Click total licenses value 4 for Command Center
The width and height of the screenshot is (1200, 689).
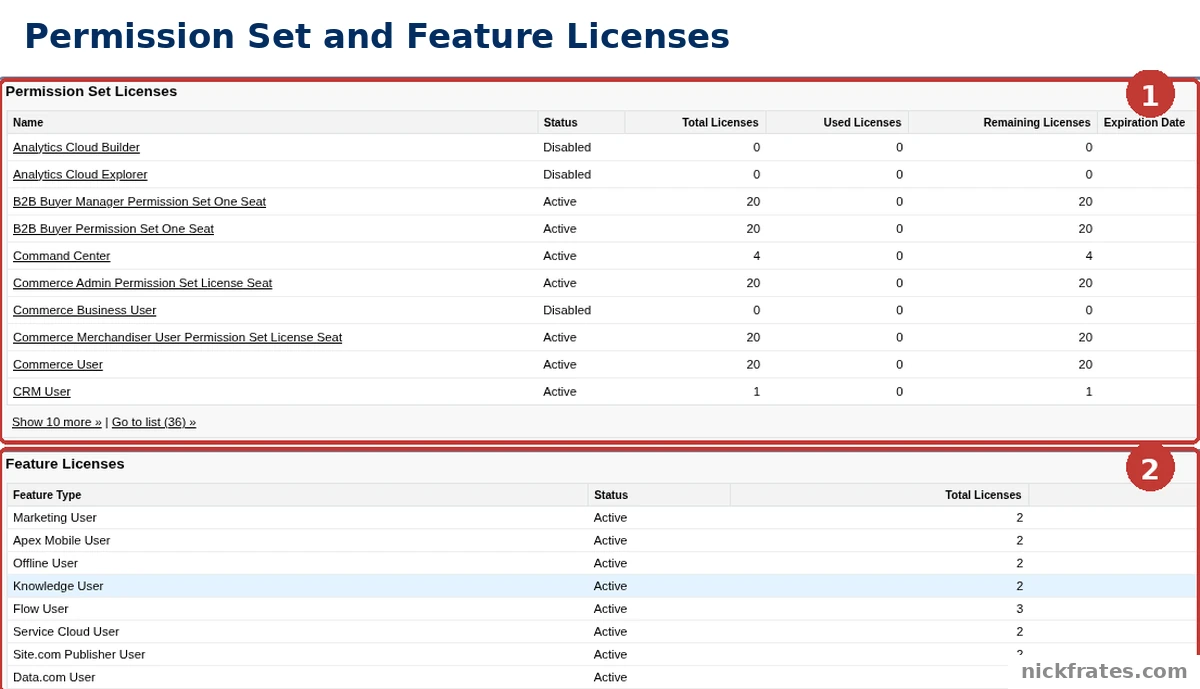pyautogui.click(x=756, y=255)
